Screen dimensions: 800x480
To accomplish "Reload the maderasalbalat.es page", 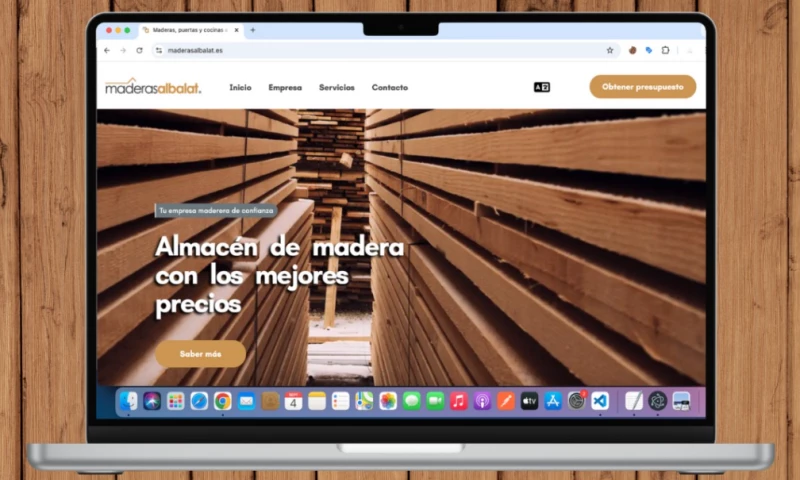I will pos(139,50).
